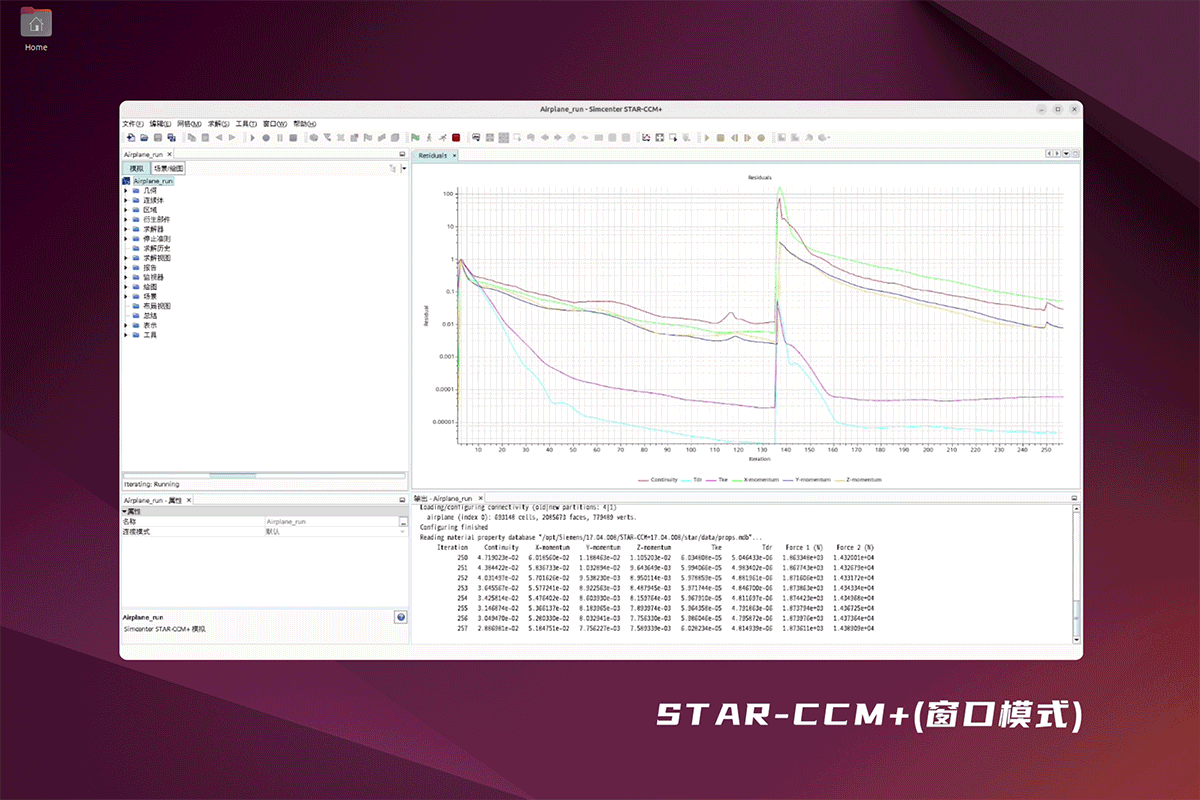The height and width of the screenshot is (800, 1200).
Task: Open the 编辑 menu
Action: pos(160,123)
